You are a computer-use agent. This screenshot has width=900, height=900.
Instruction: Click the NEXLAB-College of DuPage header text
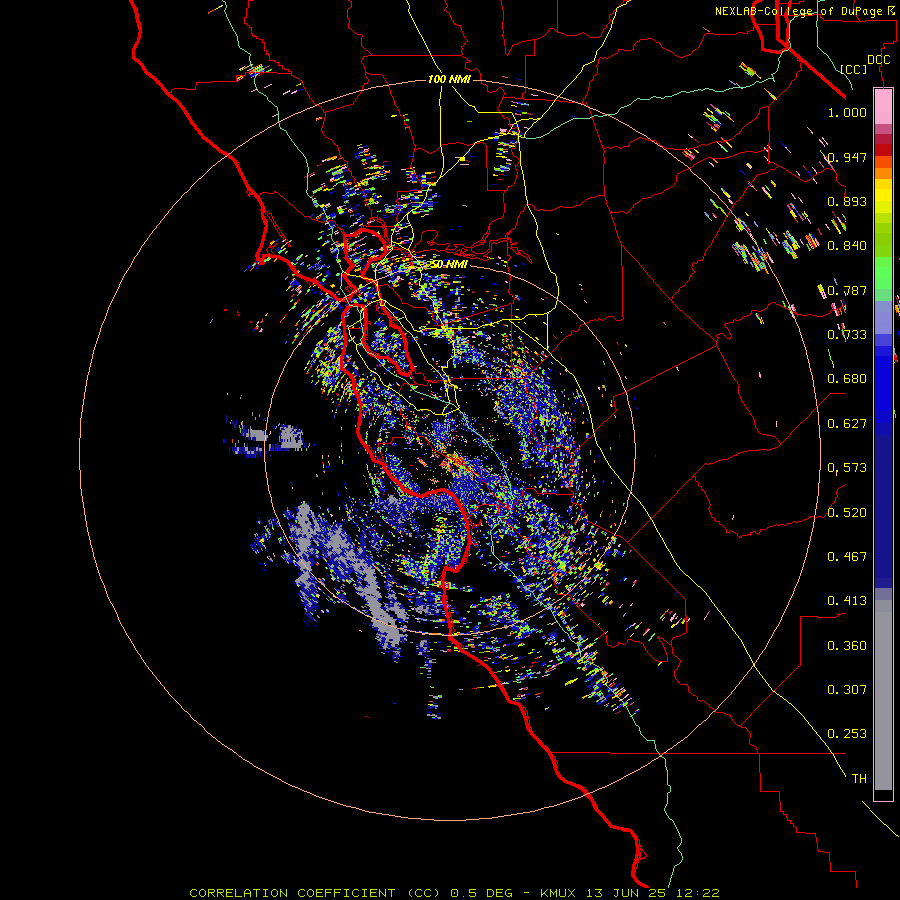point(806,11)
